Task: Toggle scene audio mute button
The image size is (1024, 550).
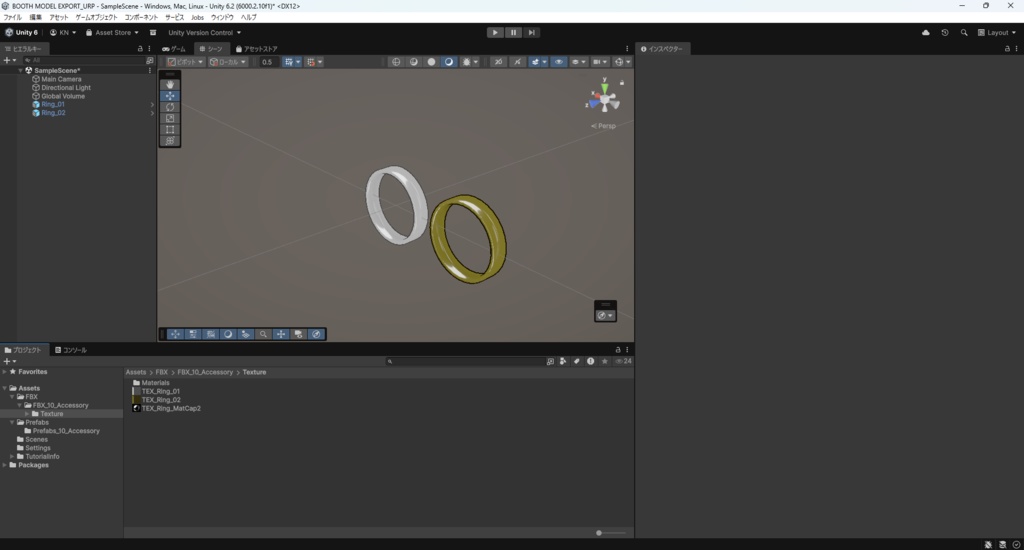Action: pyautogui.click(x=517, y=62)
